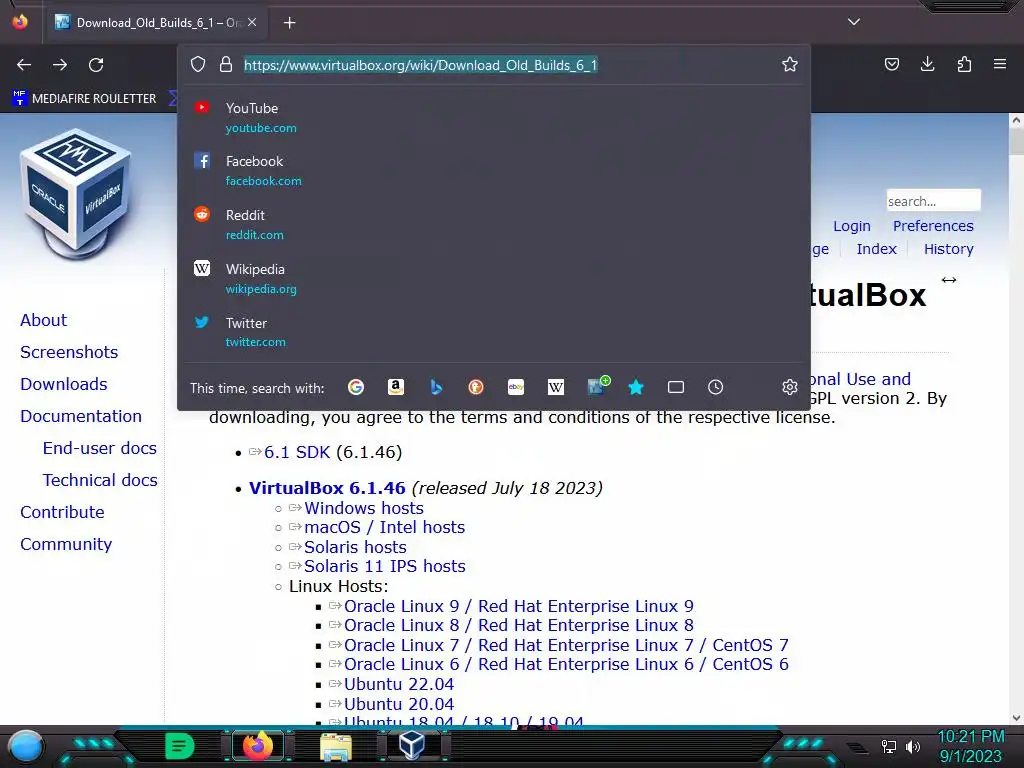Viewport: 1024px width, 768px height.
Task: Open the Extensions puzzle icon
Action: [x=964, y=64]
